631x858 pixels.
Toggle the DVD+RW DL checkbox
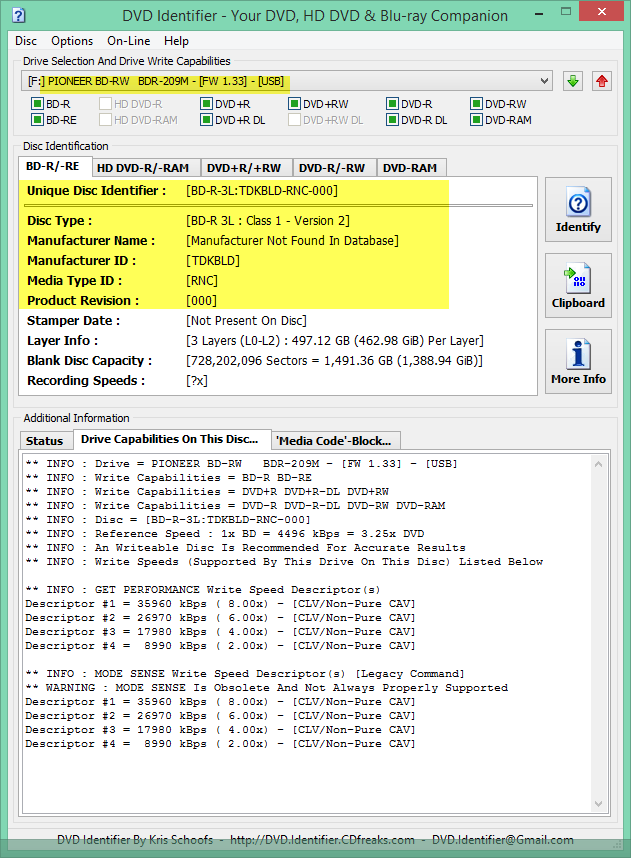(294, 119)
